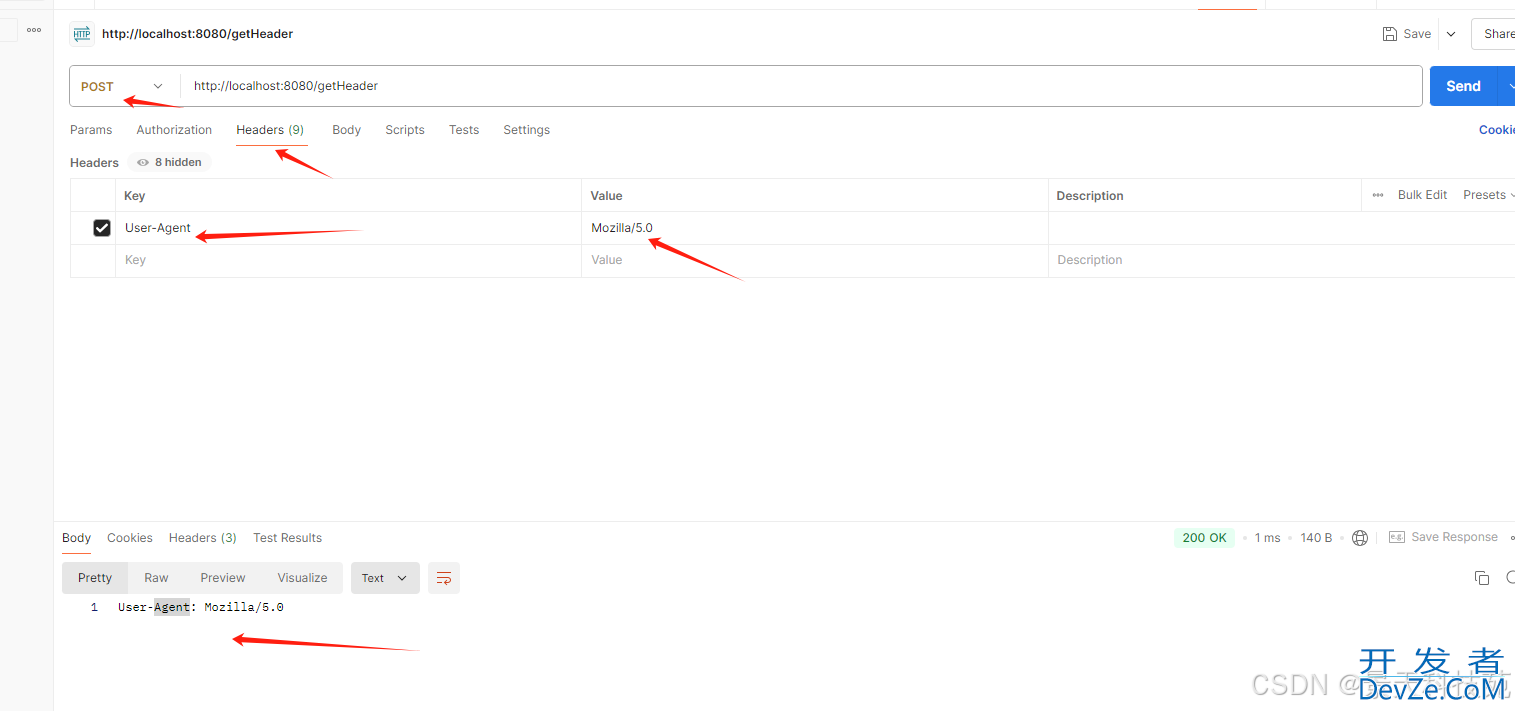Open the Tests tab
This screenshot has width=1515, height=711.
464,130
